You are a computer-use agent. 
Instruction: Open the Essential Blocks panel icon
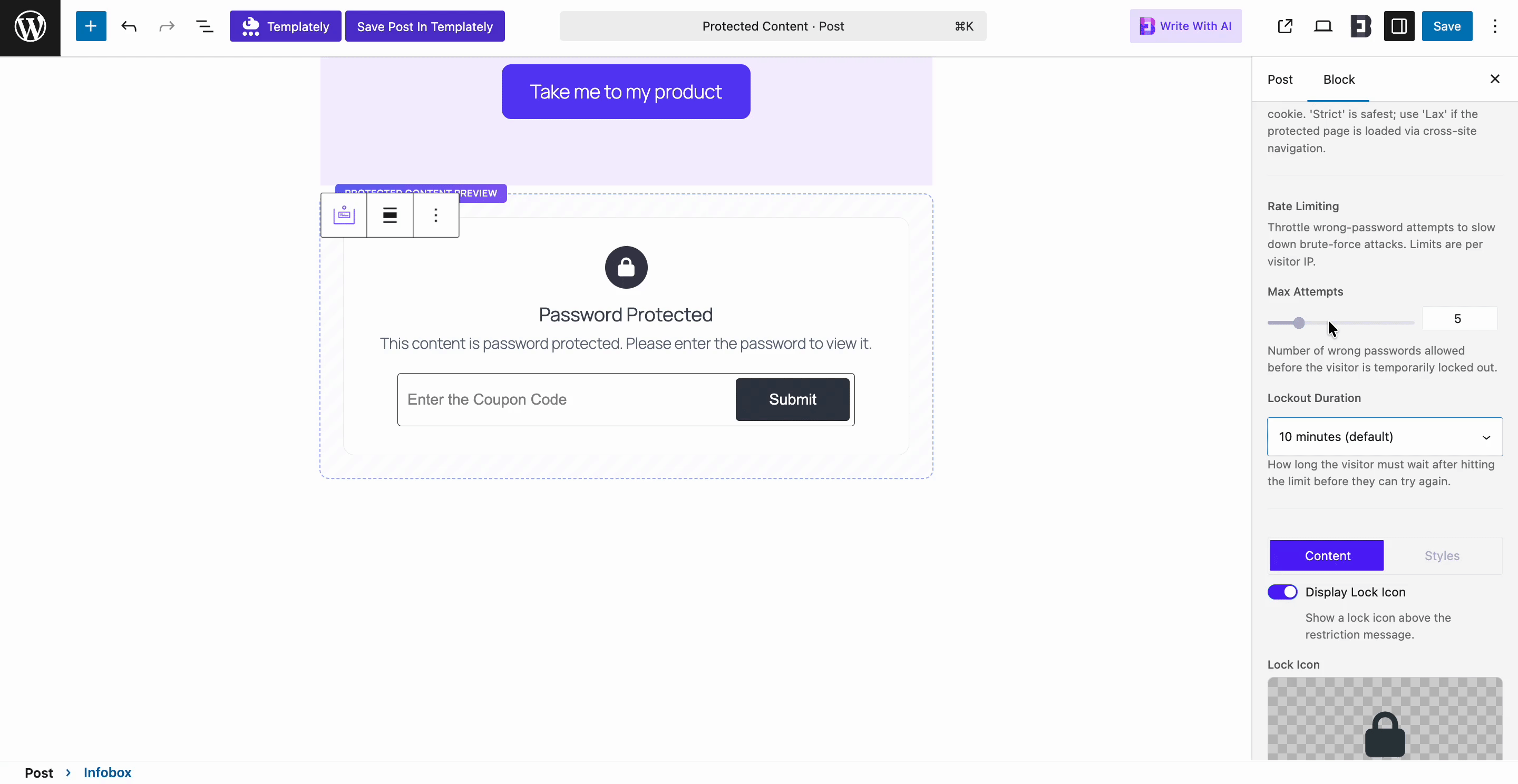click(x=1360, y=26)
